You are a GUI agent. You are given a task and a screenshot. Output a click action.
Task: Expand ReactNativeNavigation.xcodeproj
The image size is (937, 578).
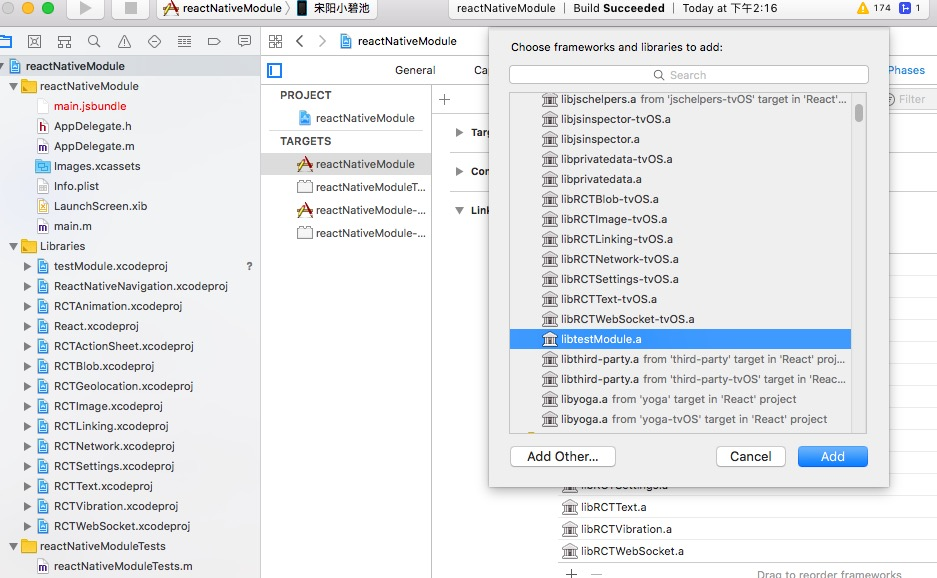27,286
